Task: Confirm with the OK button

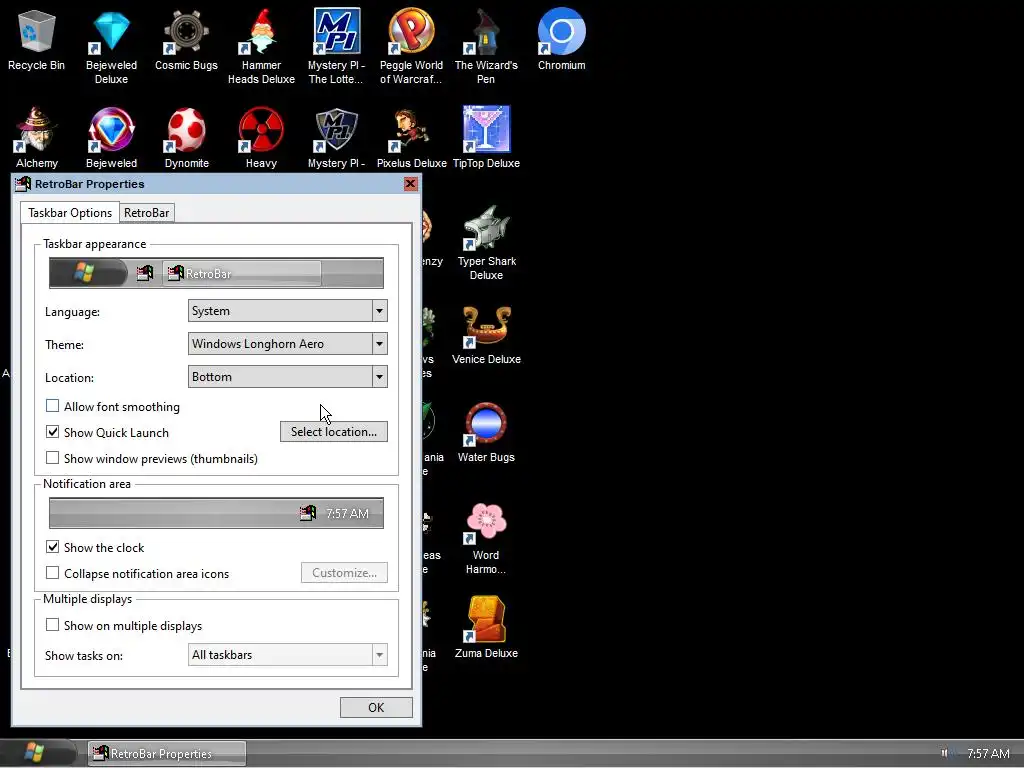Action: pyautogui.click(x=376, y=708)
